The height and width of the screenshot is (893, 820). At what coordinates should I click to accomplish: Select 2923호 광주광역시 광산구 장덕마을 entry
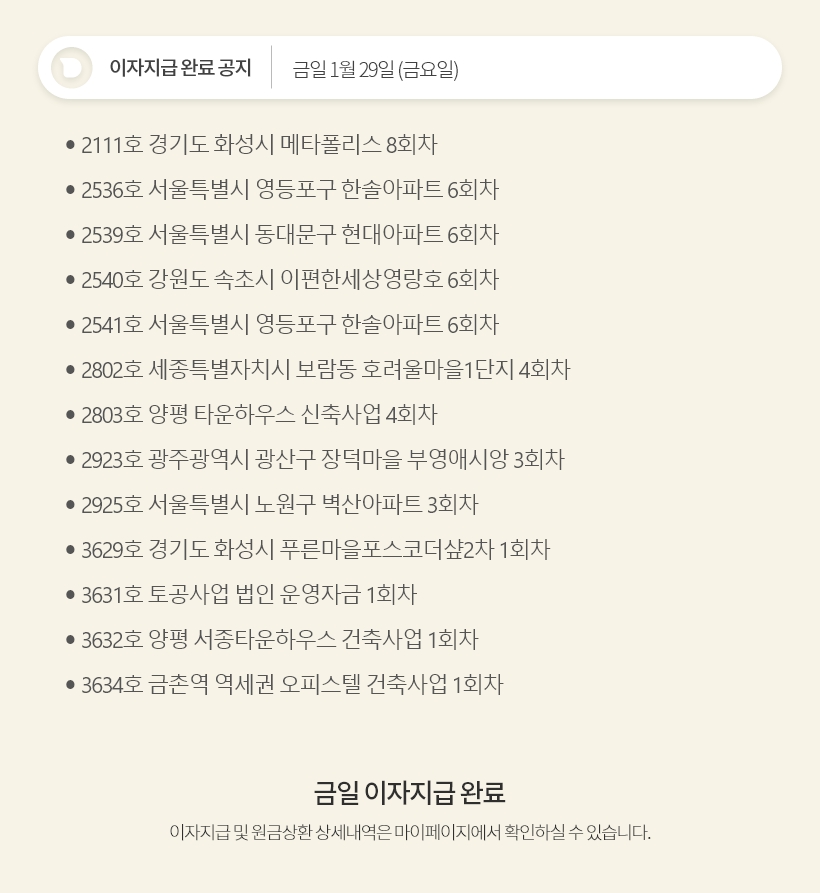pyautogui.click(x=322, y=460)
